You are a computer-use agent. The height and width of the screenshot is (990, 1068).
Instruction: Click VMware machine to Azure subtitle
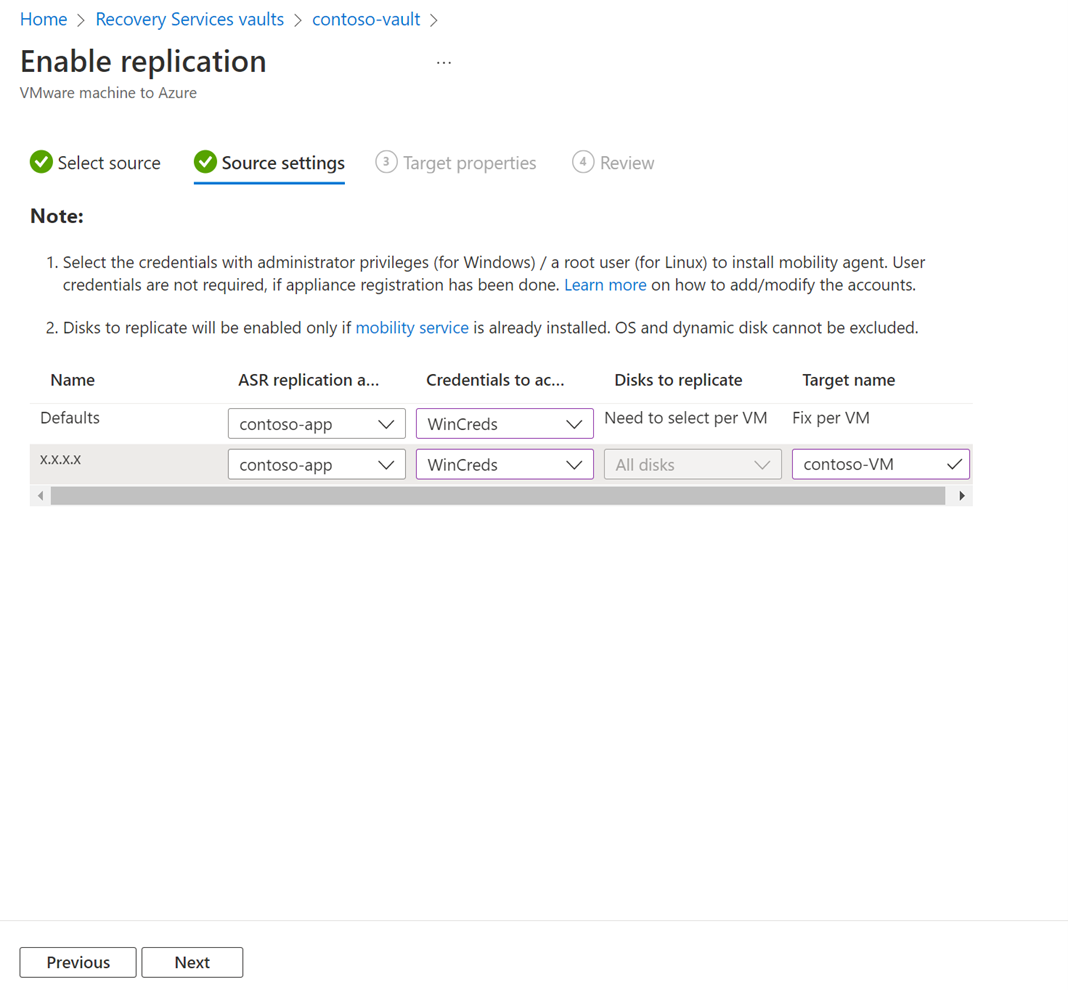click(x=108, y=93)
